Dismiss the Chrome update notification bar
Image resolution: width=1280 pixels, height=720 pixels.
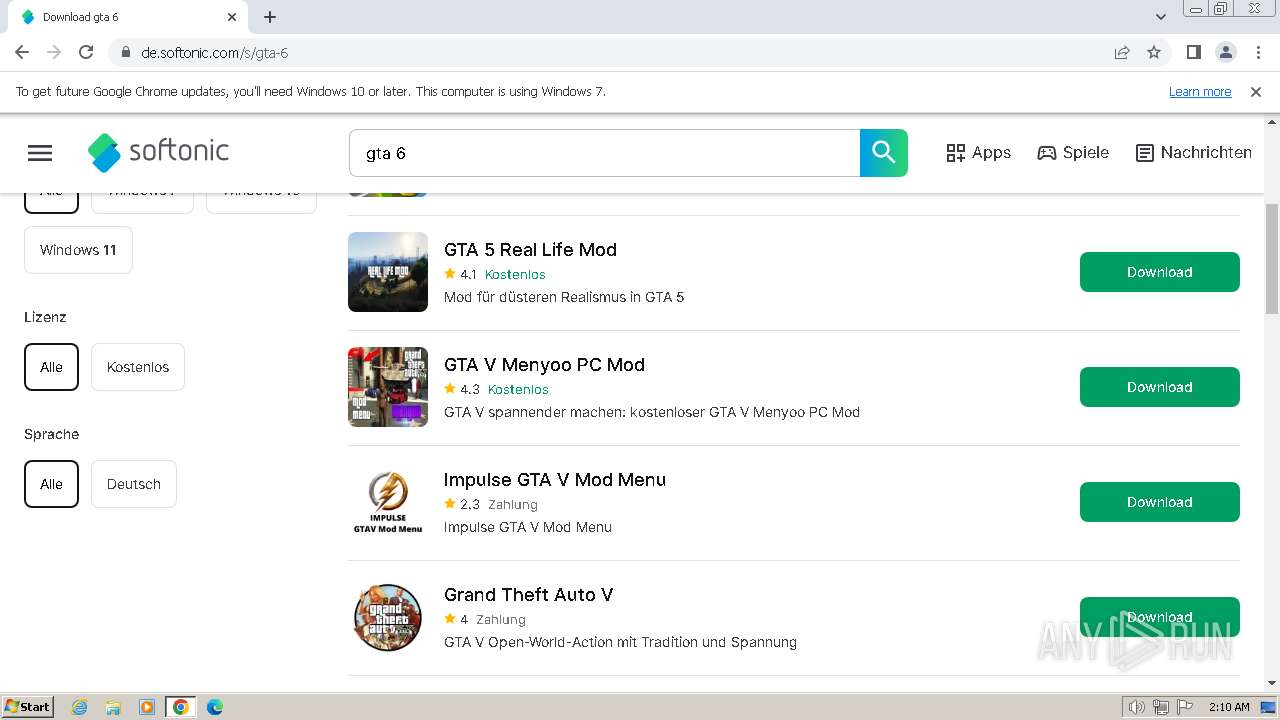click(1256, 92)
